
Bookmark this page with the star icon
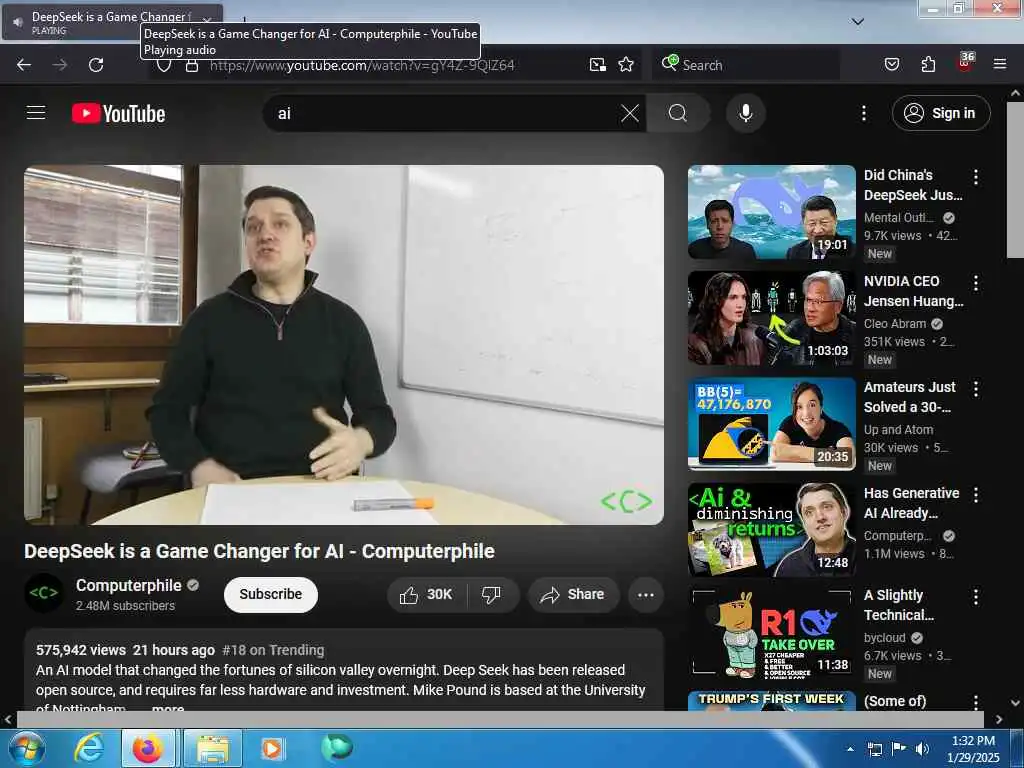pos(626,64)
